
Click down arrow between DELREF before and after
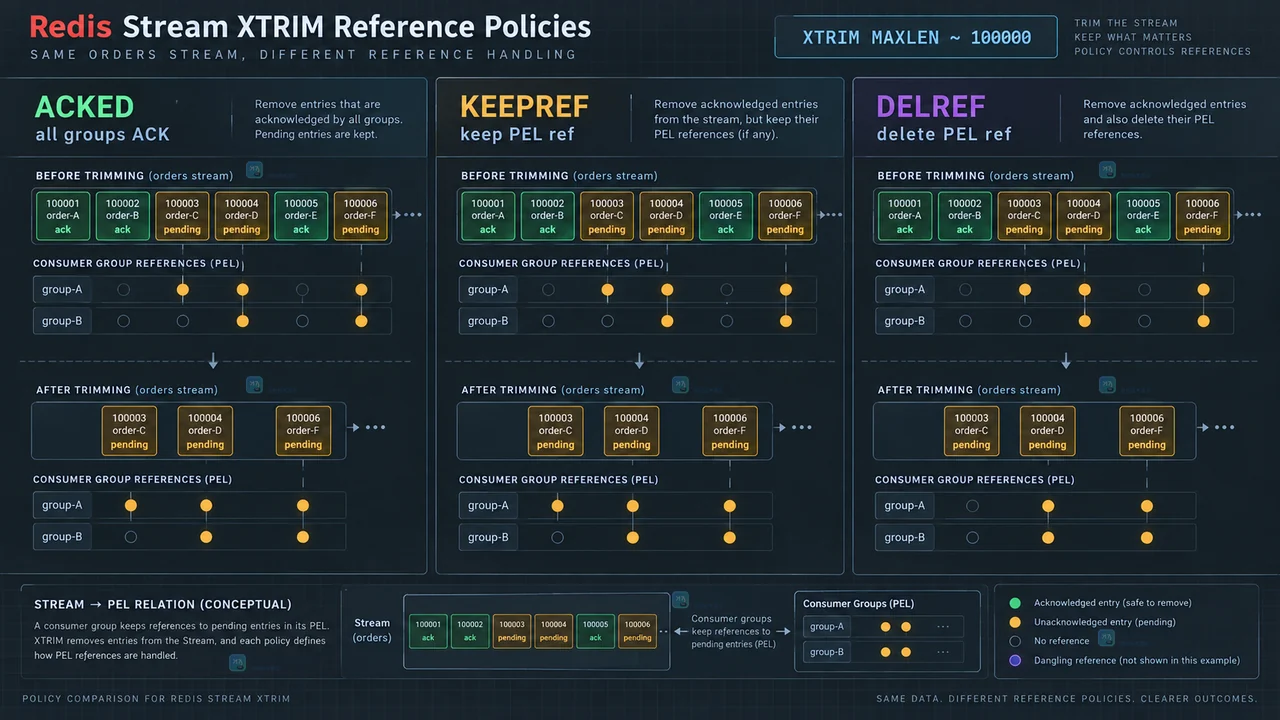[1066, 361]
